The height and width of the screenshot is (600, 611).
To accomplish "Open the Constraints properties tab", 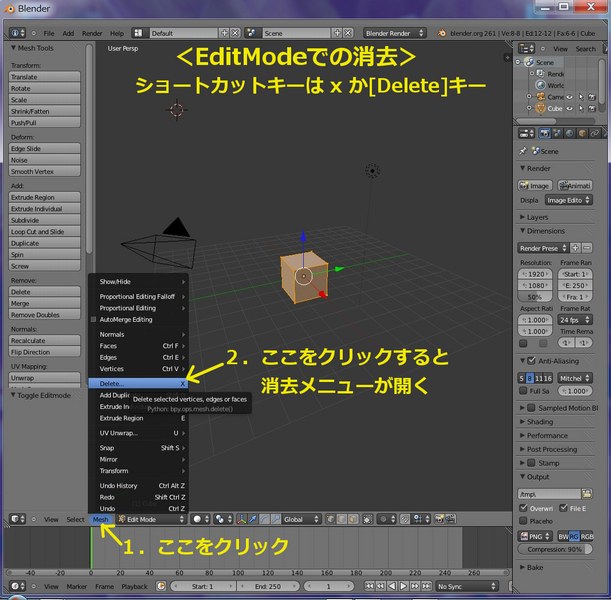I will [594, 134].
